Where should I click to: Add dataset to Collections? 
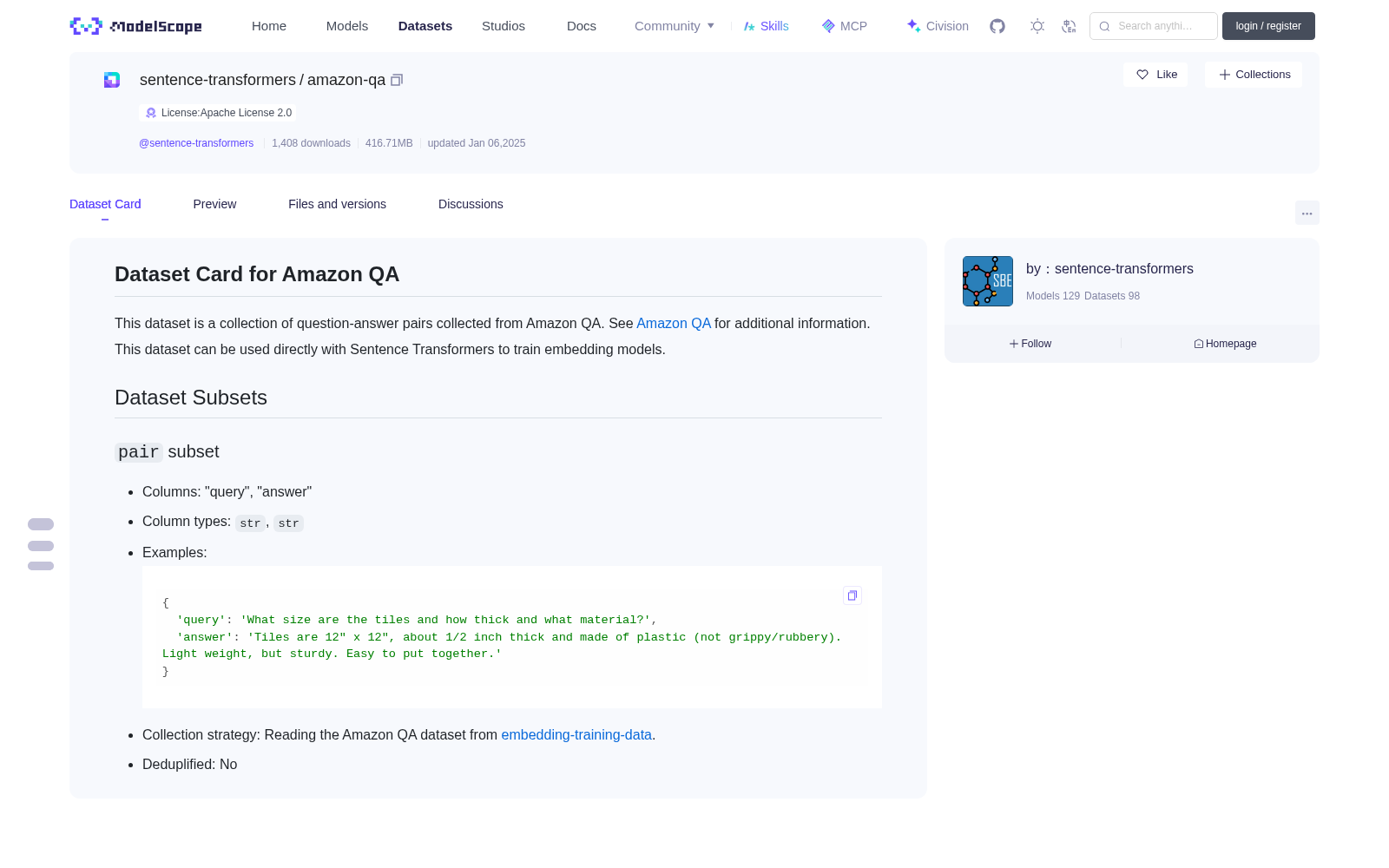(x=1254, y=75)
